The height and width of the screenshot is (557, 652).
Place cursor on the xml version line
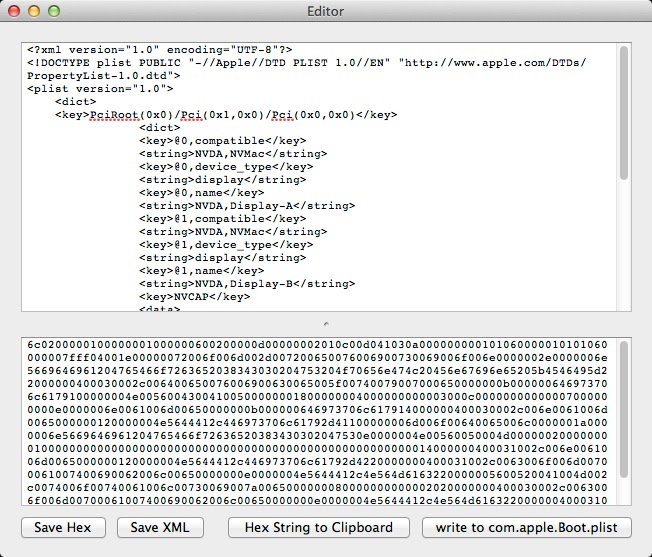point(160,50)
